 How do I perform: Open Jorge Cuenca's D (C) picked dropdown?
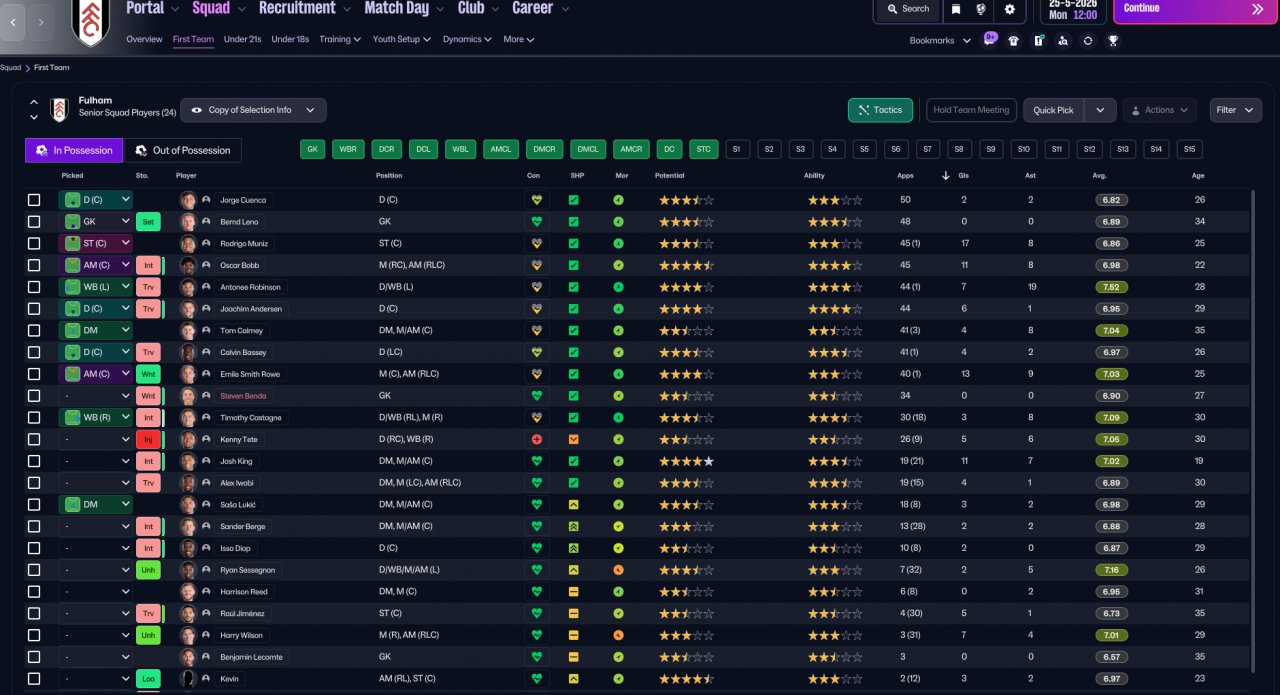point(95,200)
